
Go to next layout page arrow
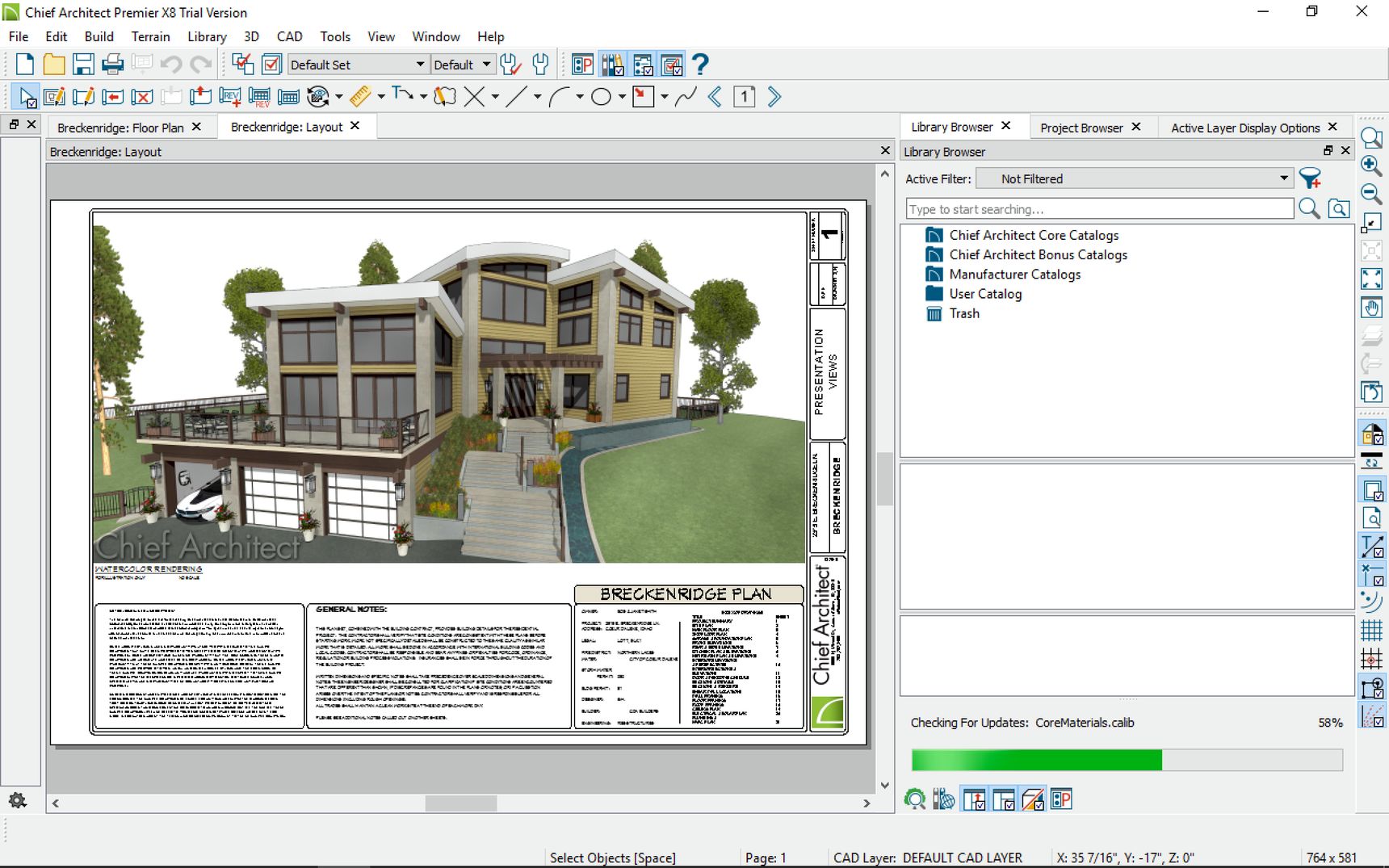coord(774,97)
